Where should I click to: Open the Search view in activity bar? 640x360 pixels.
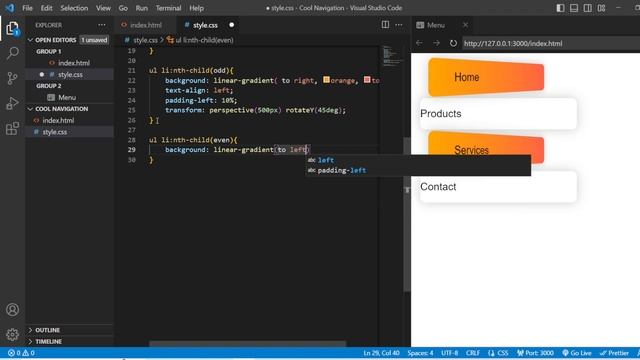[x=13, y=53]
